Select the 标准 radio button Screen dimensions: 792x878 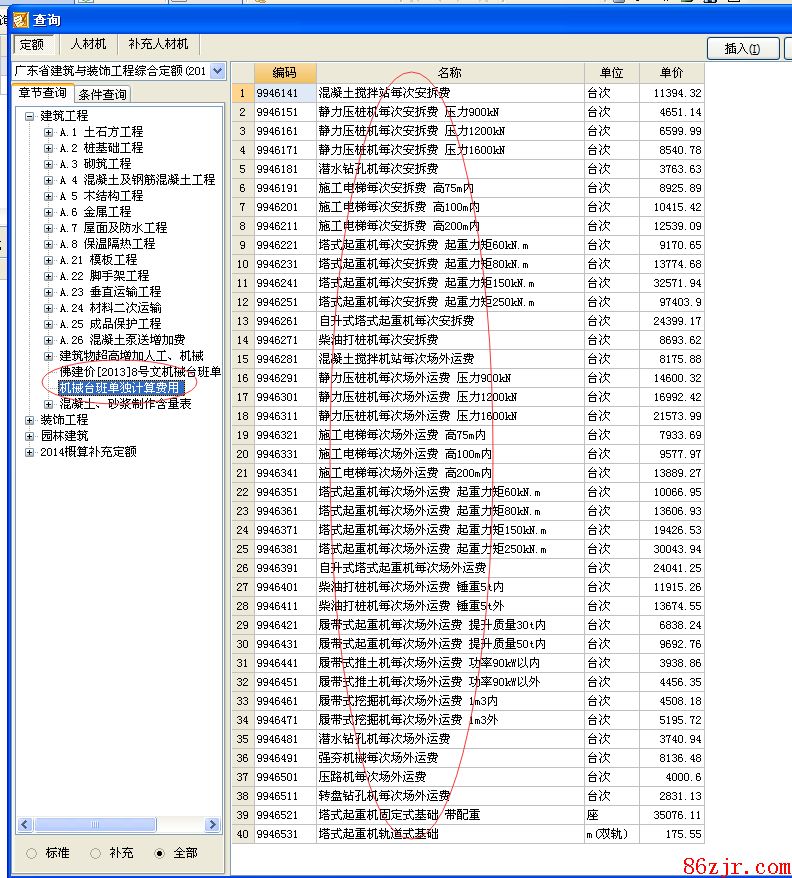(x=31, y=853)
